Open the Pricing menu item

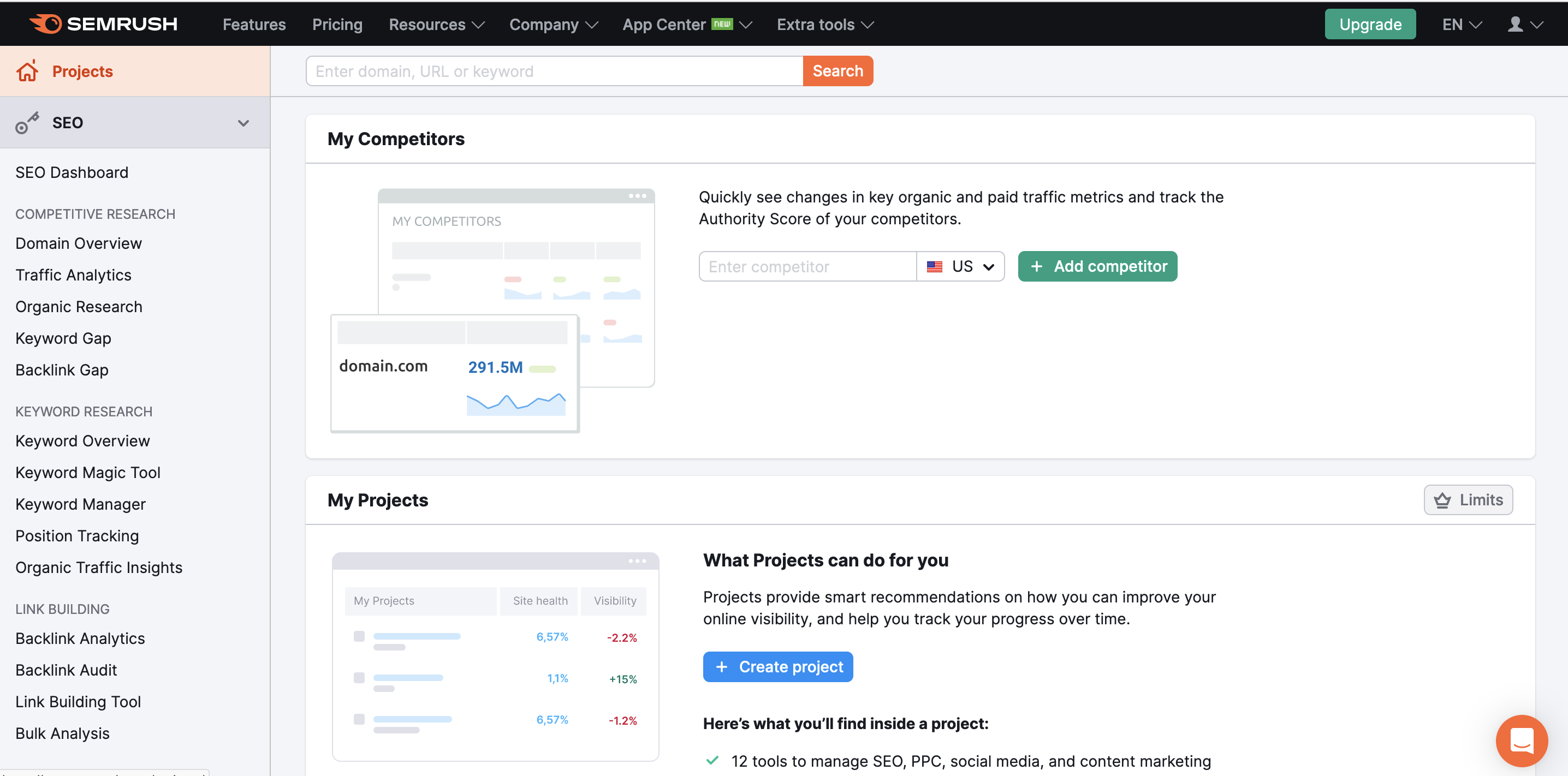click(337, 25)
